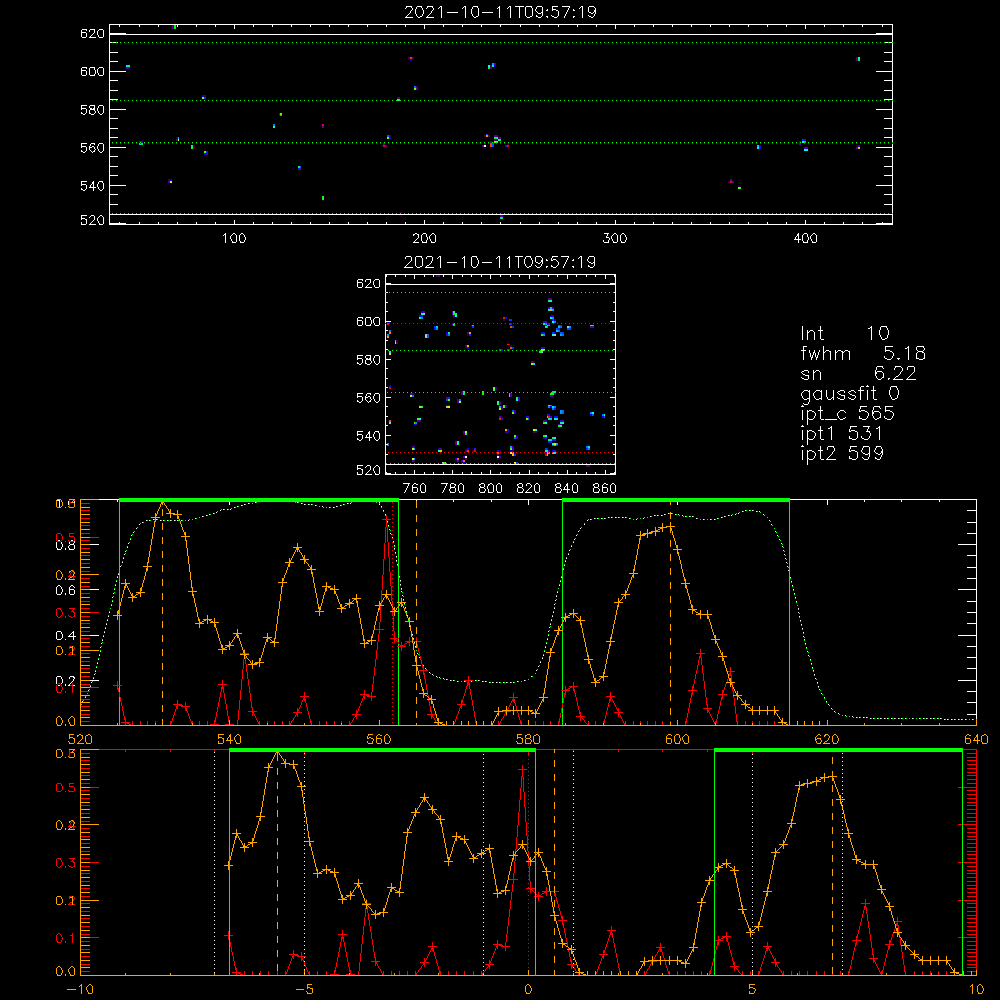This screenshot has width=1000, height=1000.
Task: Click the 'ipt1 531' readout line
Action: [x=842, y=434]
